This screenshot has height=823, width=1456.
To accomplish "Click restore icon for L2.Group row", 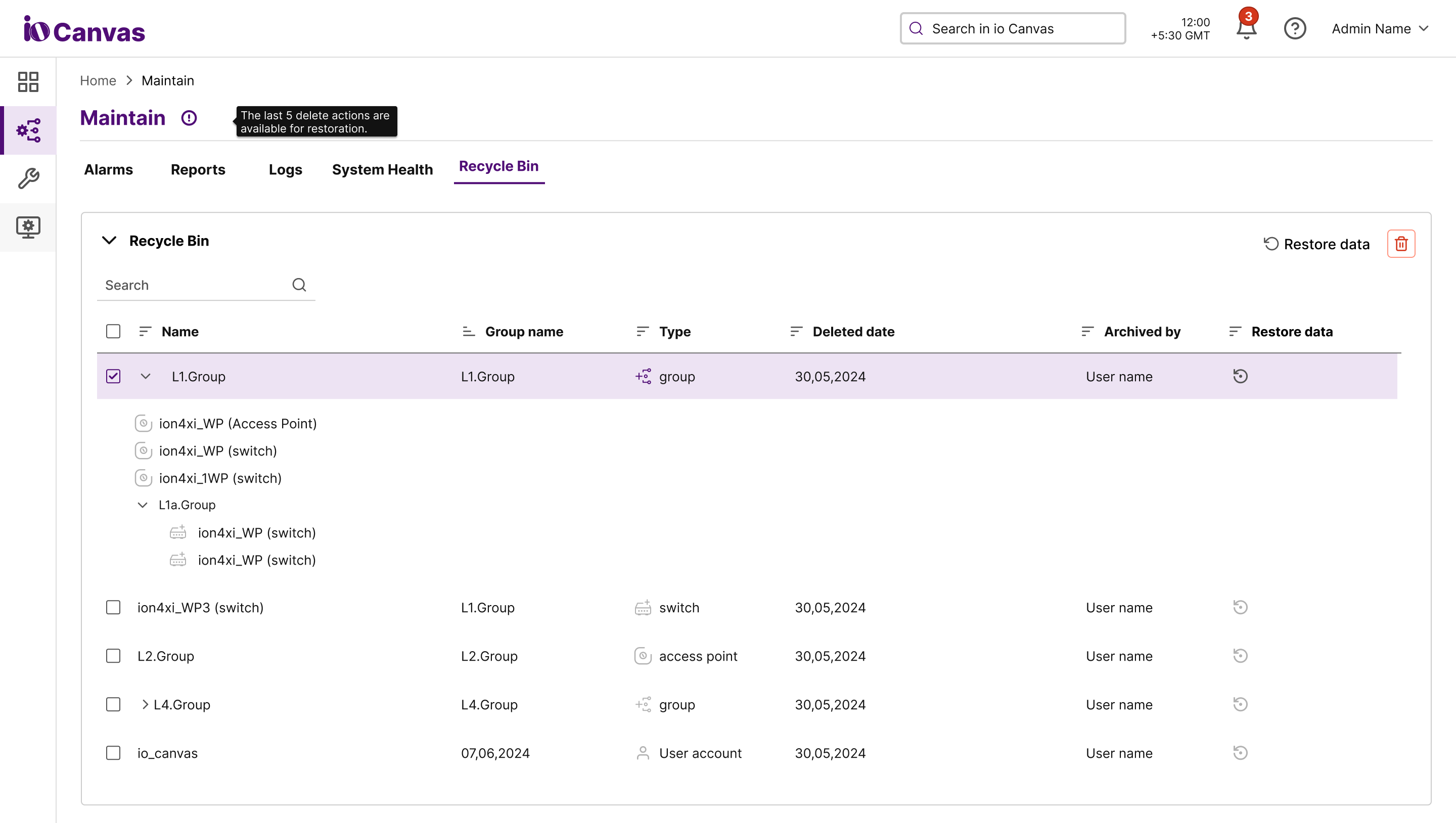I will [1240, 656].
